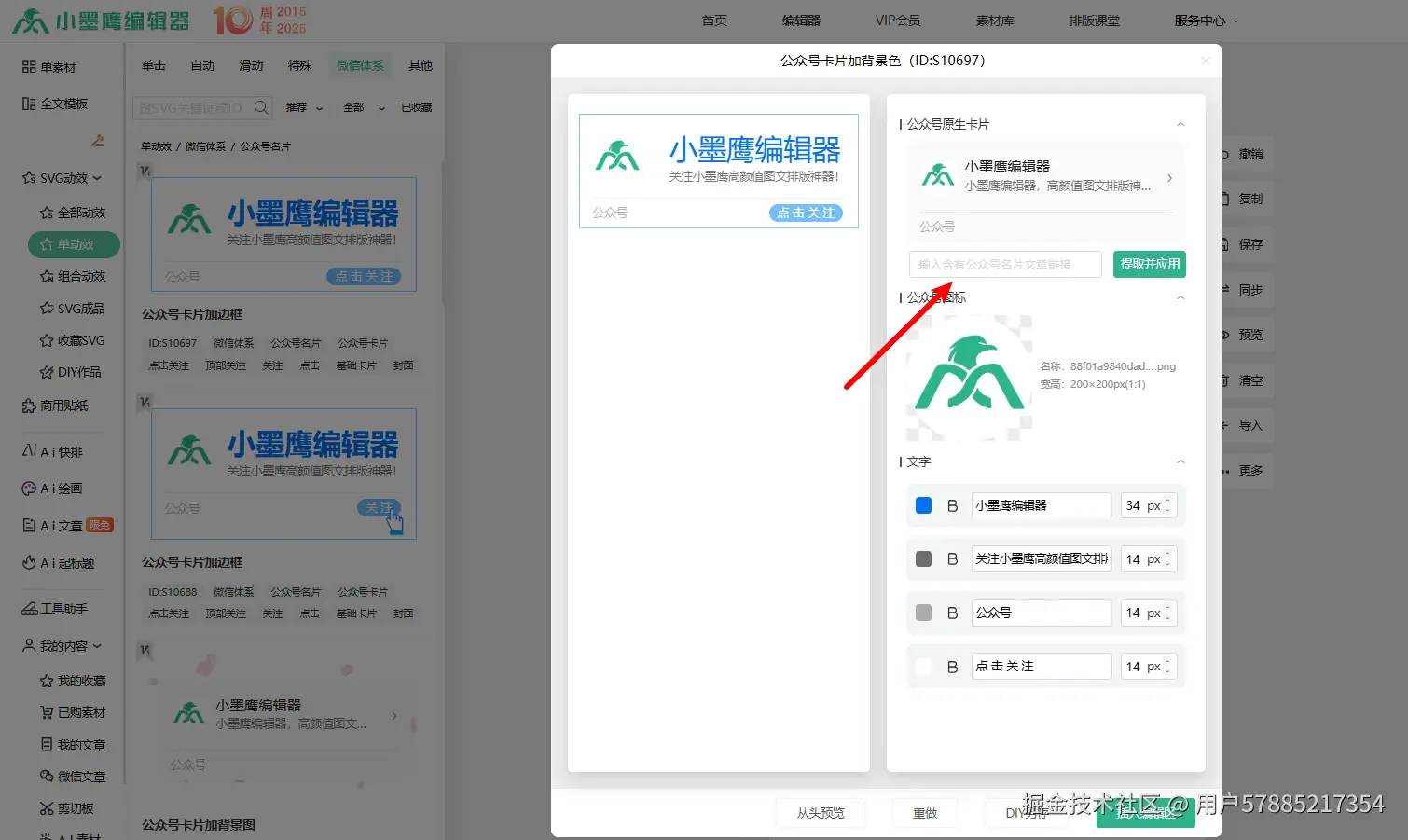
Task: Open 素材库 in the top navigation
Action: [995, 21]
